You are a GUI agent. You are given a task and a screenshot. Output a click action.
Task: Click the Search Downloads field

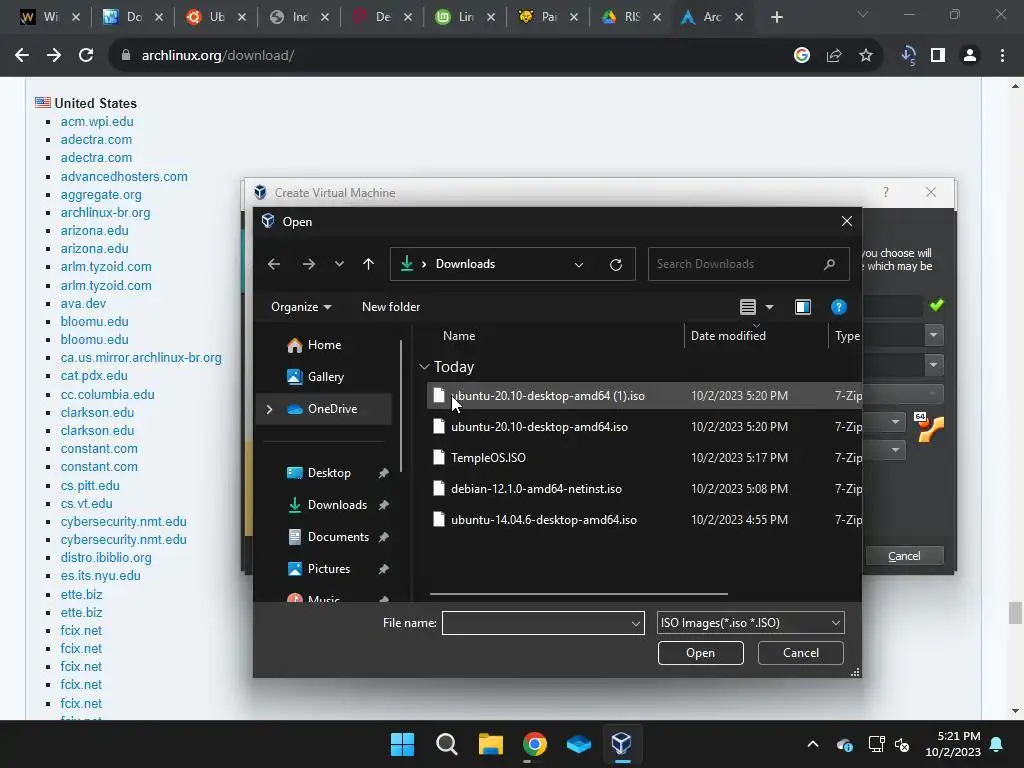[748, 264]
